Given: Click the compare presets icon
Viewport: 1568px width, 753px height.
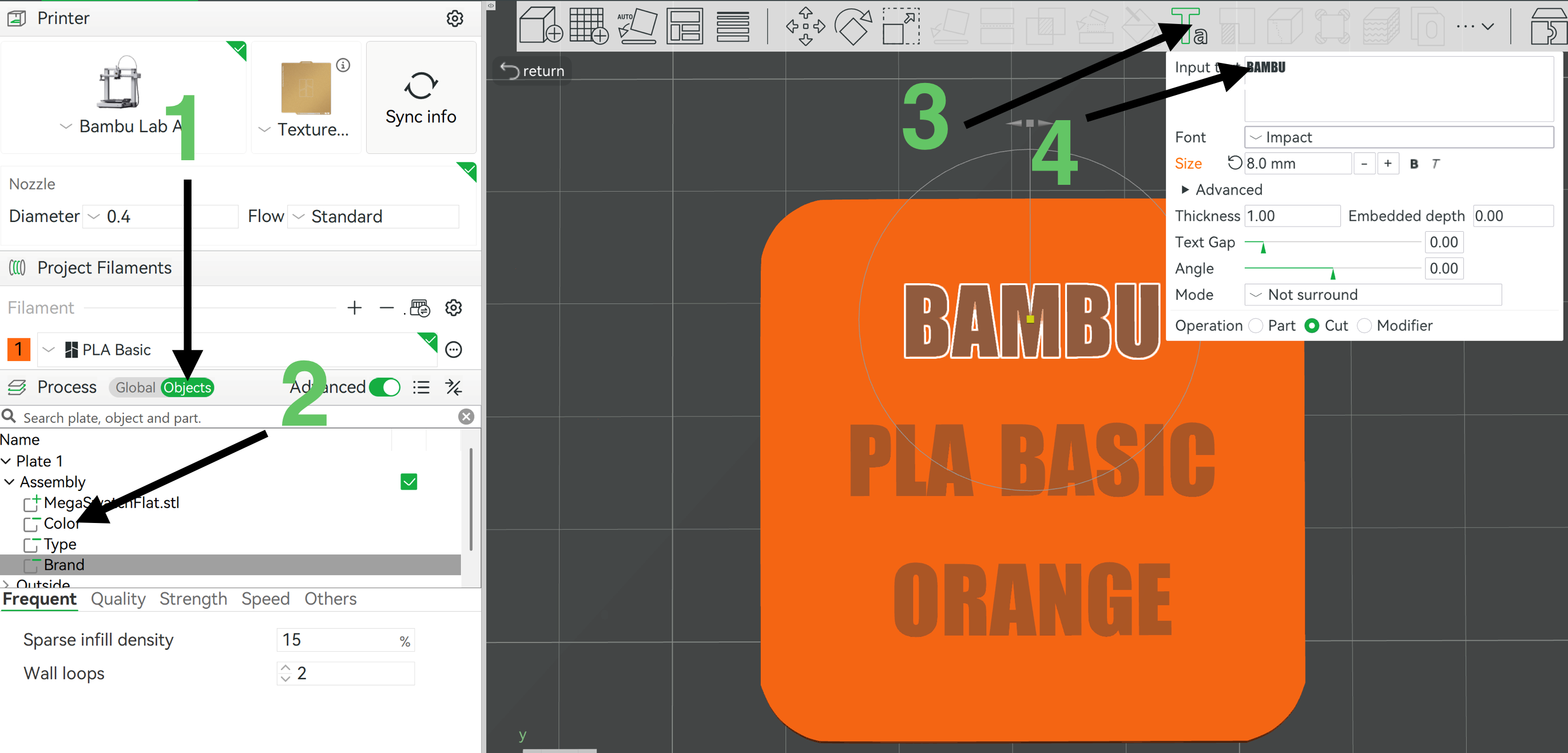Looking at the screenshot, I should pos(454,387).
